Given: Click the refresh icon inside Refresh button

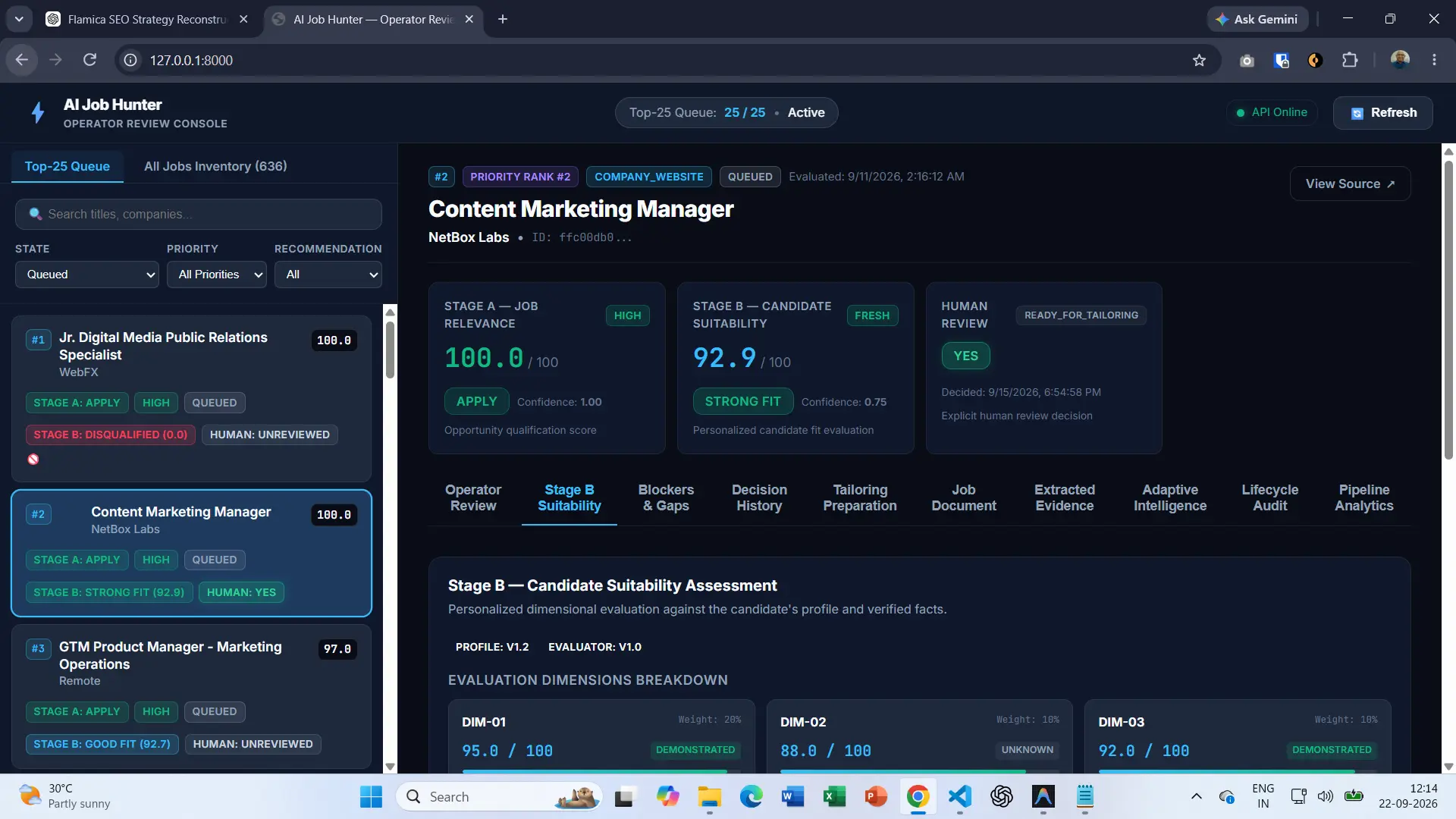Looking at the screenshot, I should 1357,113.
